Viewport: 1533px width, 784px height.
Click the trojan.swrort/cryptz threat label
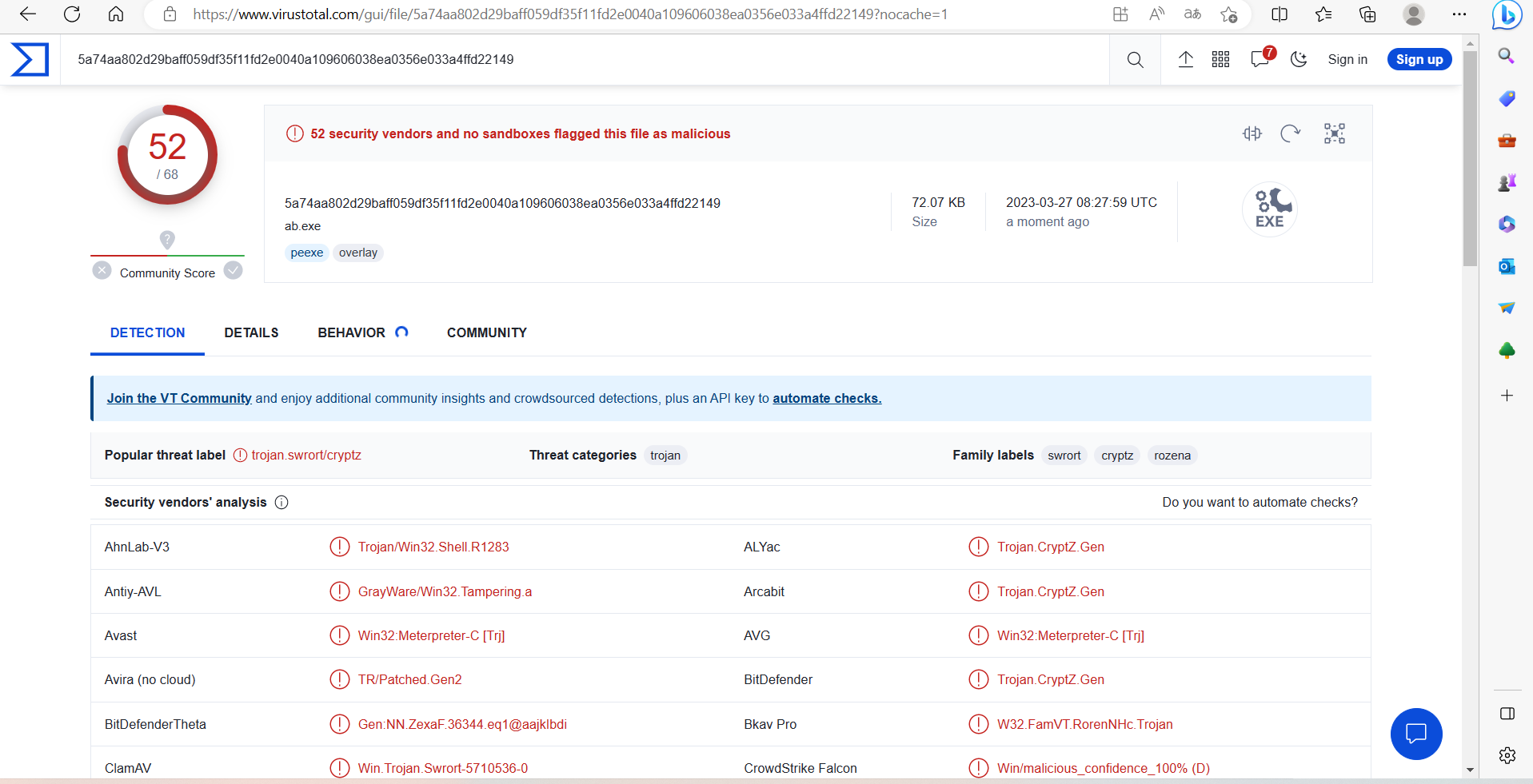306,456
